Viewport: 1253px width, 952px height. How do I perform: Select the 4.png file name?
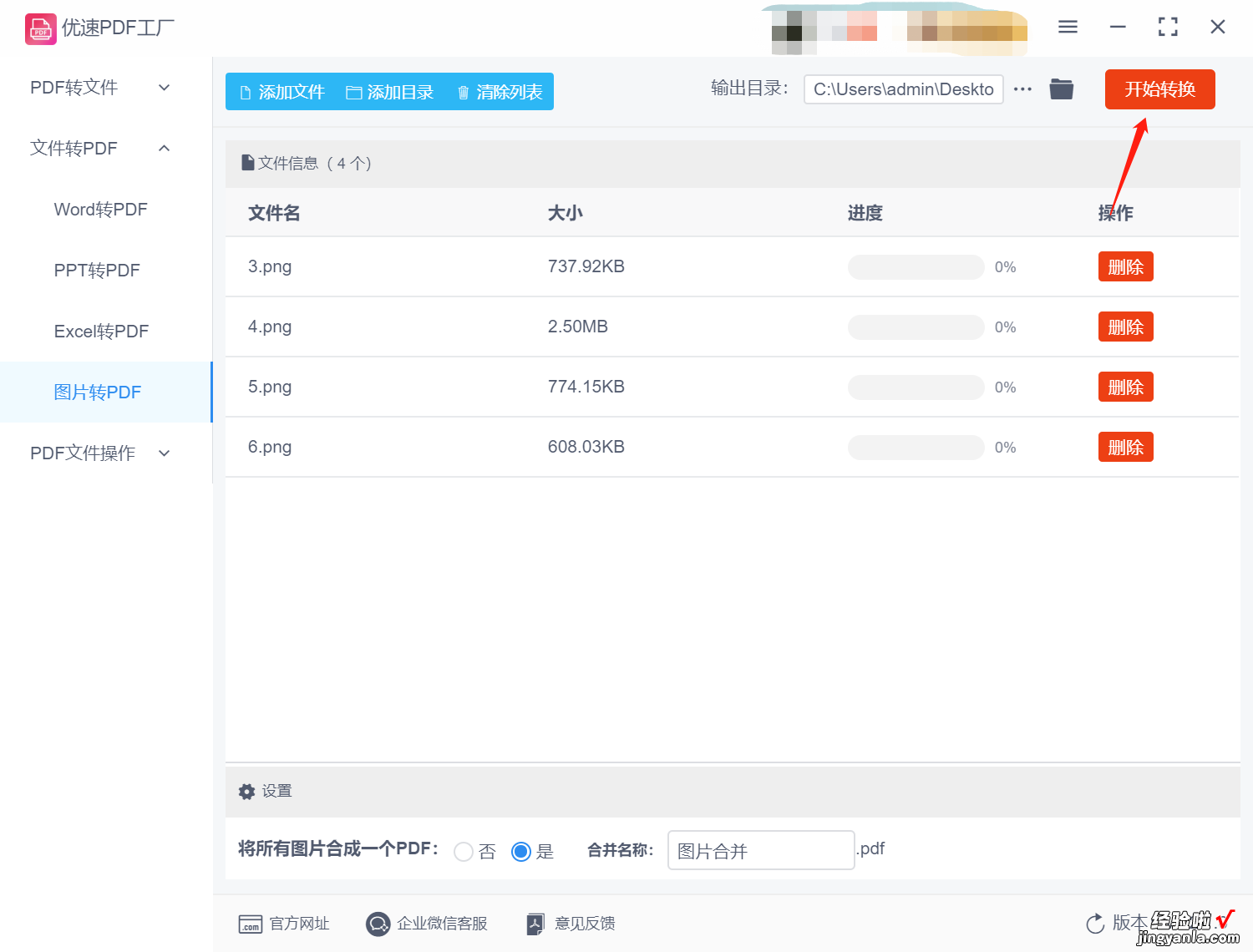pos(270,327)
